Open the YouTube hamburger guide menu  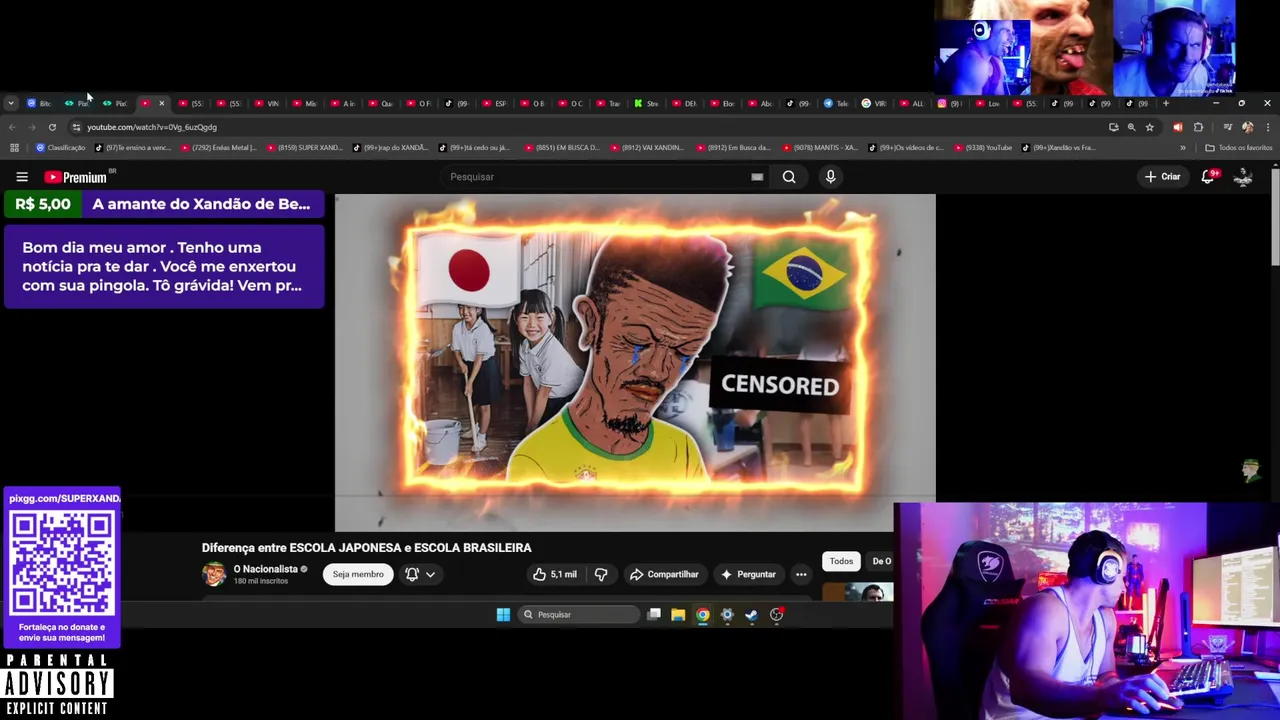point(22,177)
